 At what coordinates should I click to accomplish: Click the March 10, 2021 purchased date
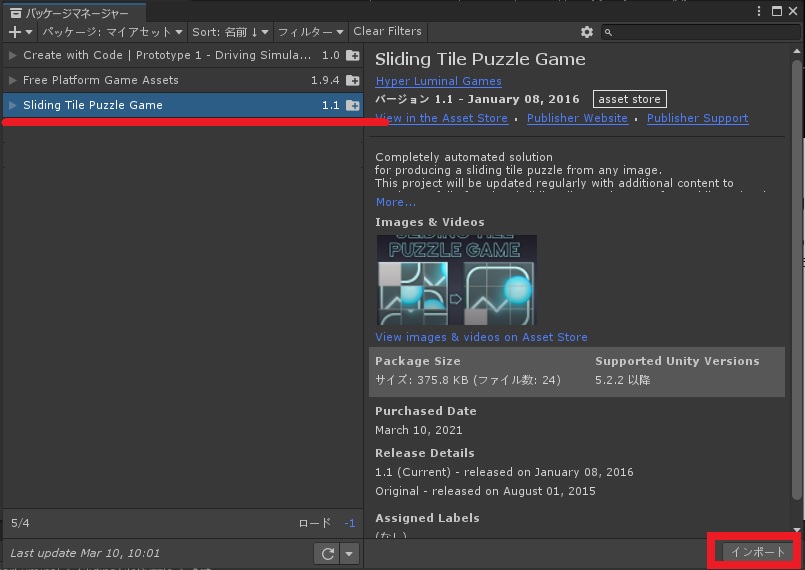click(x=418, y=430)
